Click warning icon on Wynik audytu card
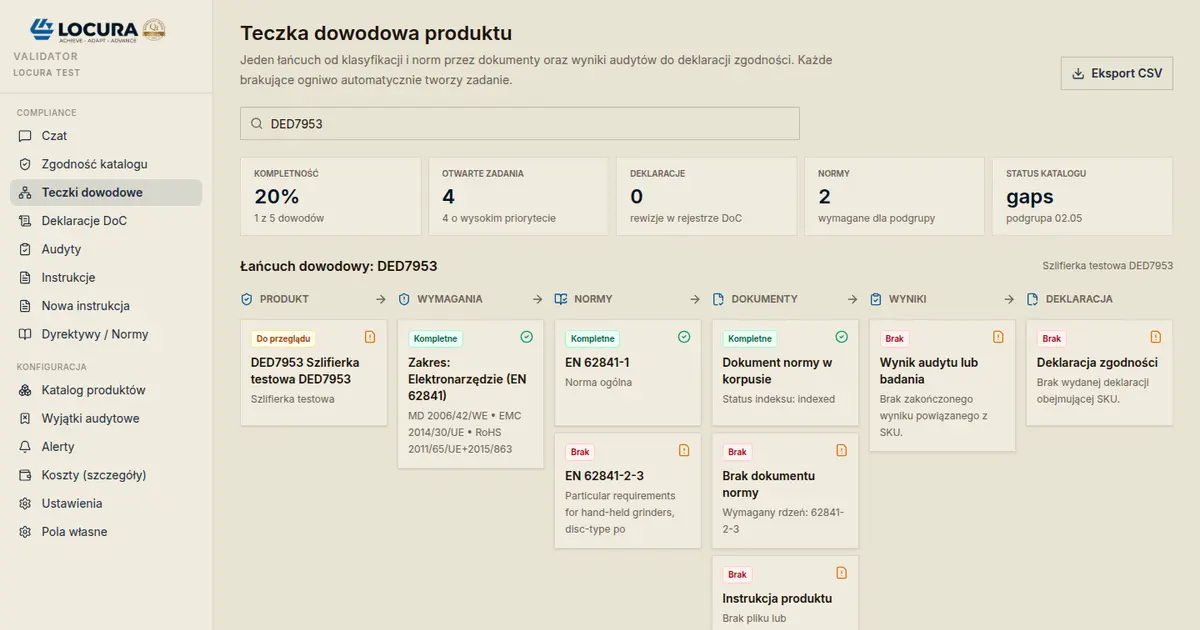This screenshot has width=1200, height=630. tap(998, 337)
